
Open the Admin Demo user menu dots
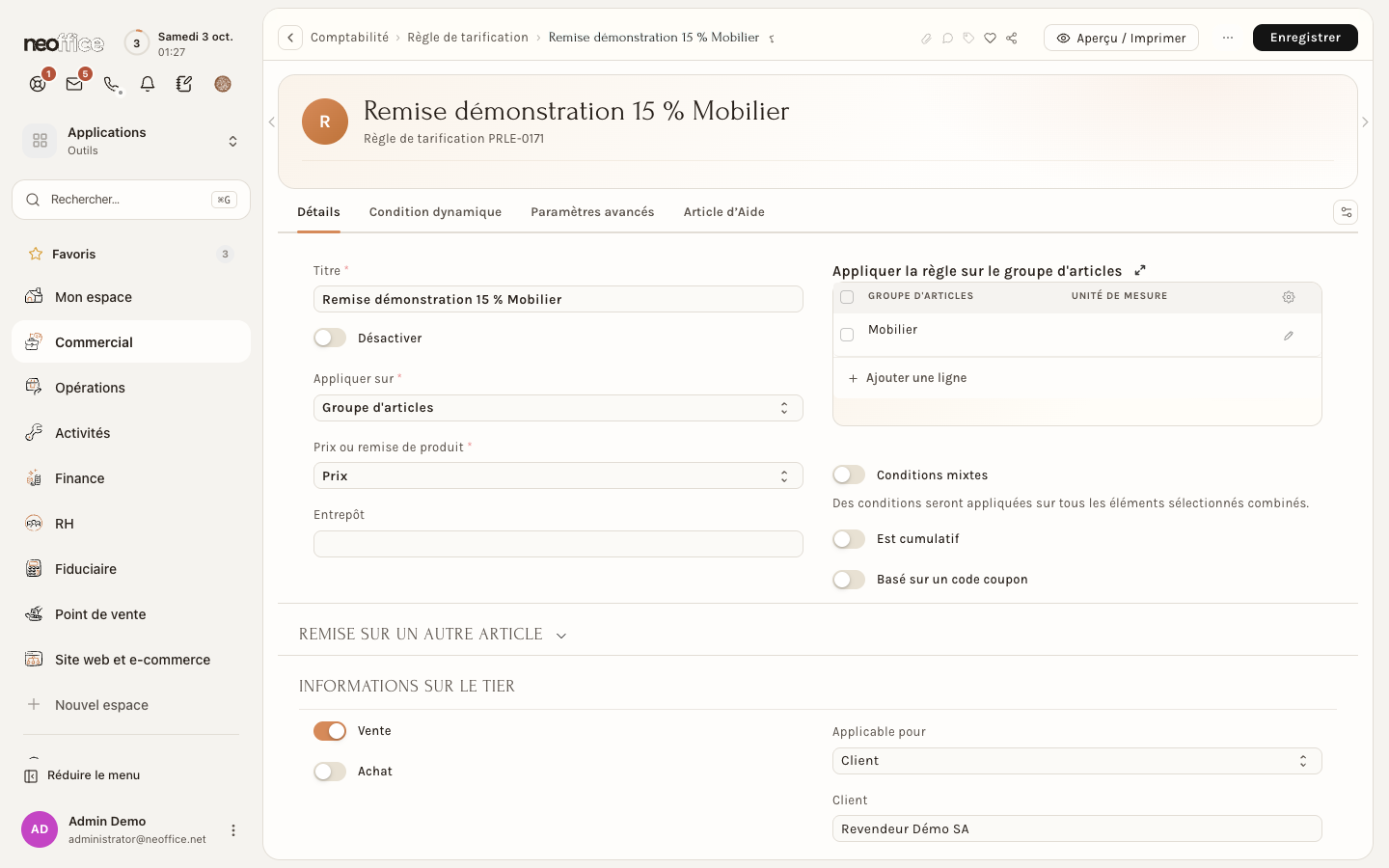point(232,830)
